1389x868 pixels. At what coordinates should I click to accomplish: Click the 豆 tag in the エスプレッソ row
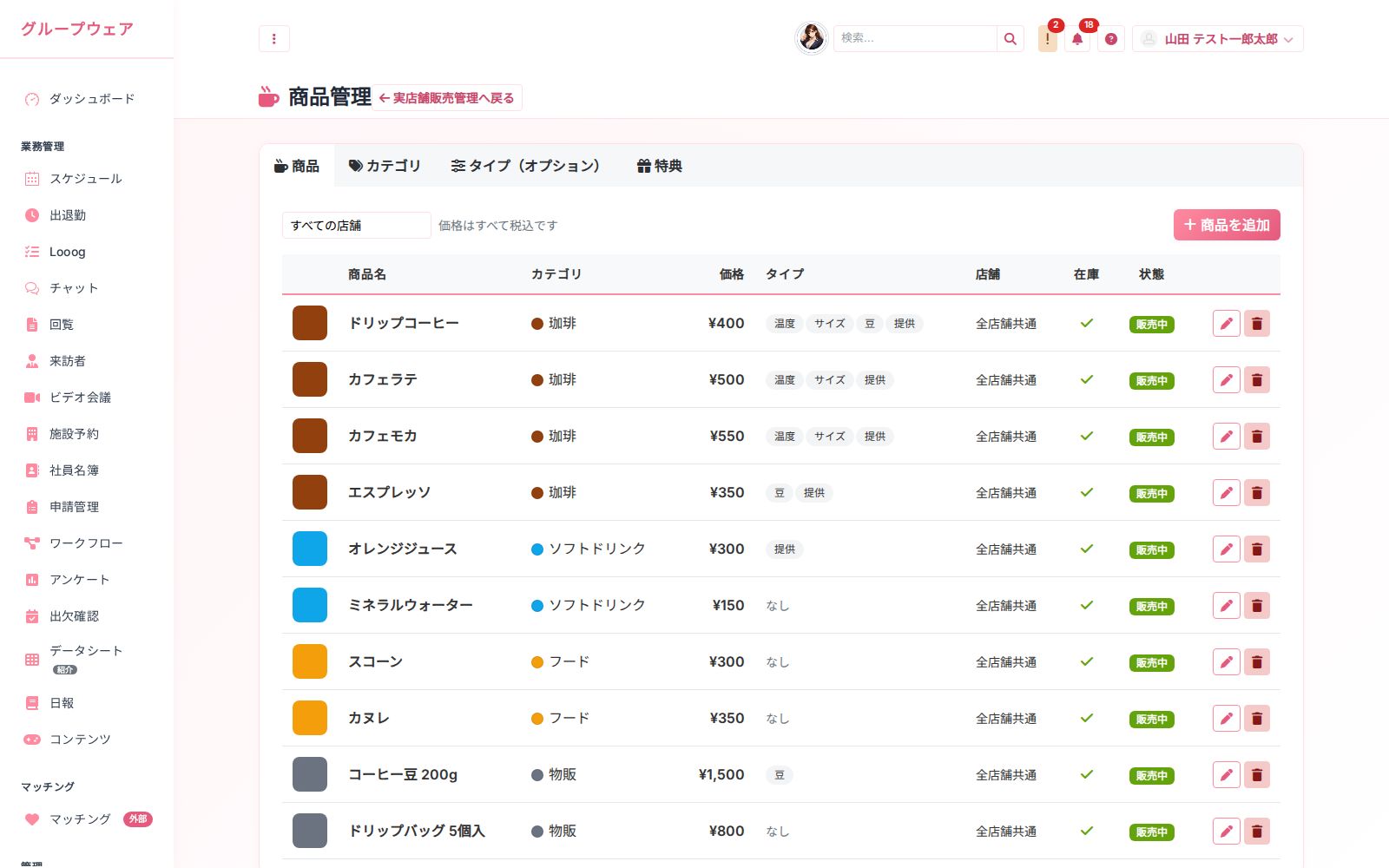pos(780,493)
